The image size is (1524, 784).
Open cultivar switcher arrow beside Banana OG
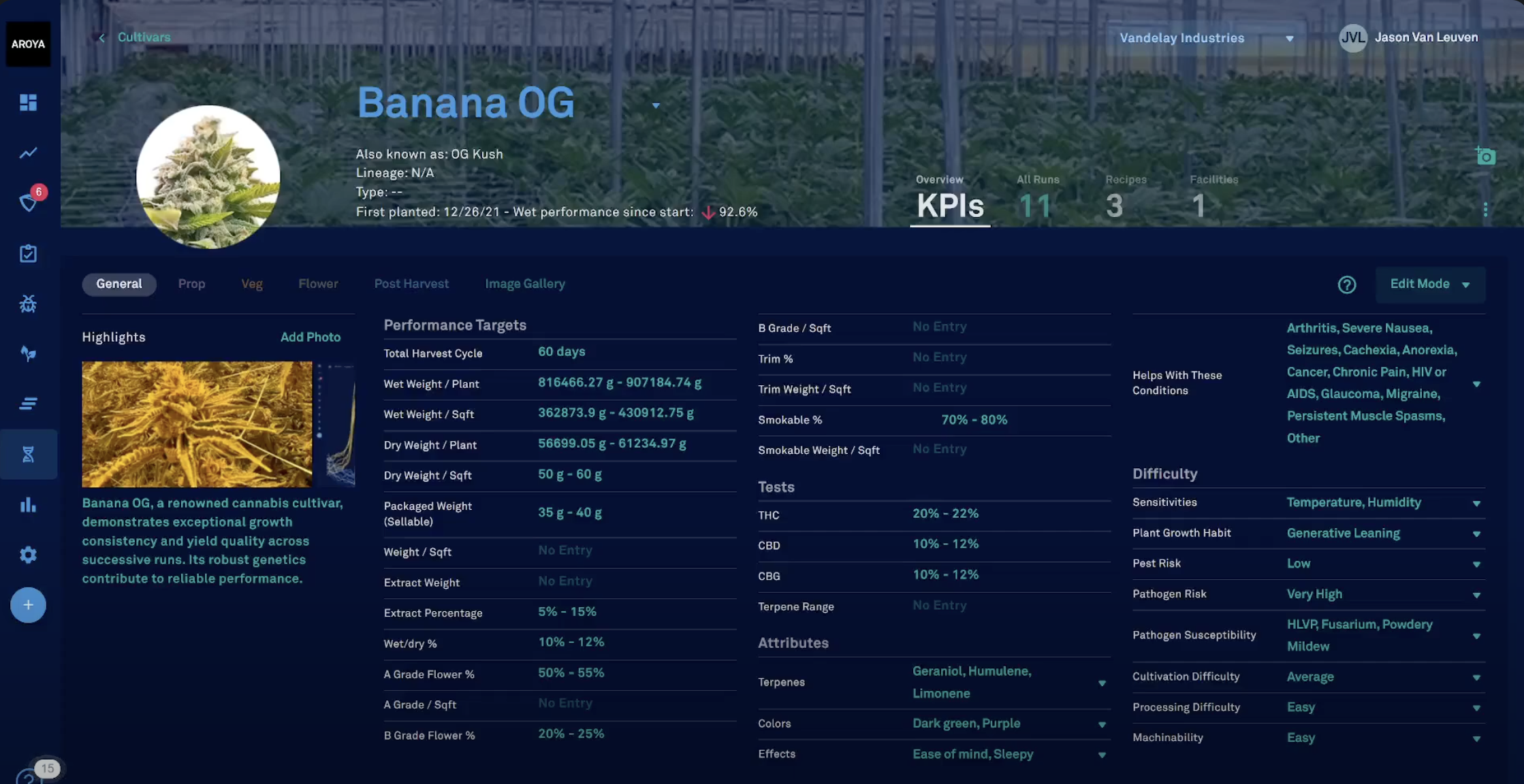click(x=656, y=105)
